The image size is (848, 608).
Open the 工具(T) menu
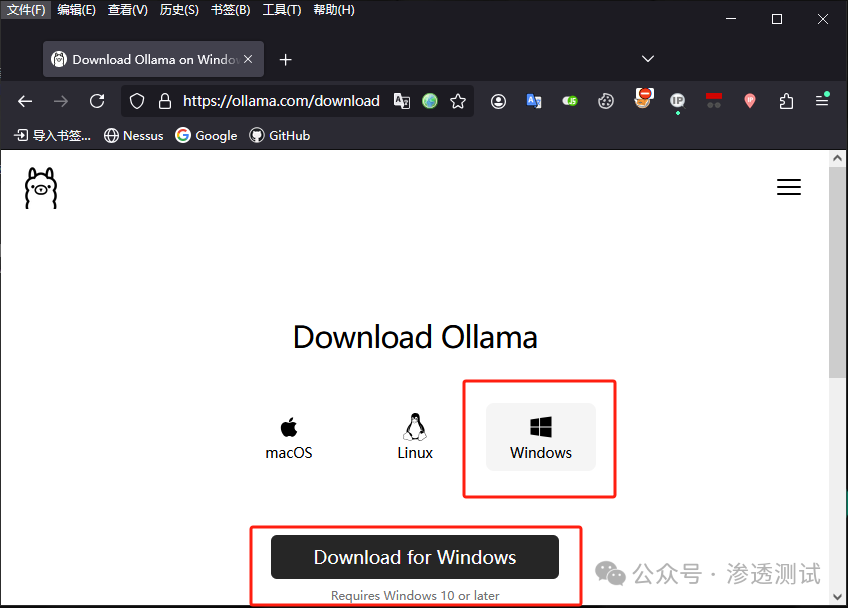282,10
